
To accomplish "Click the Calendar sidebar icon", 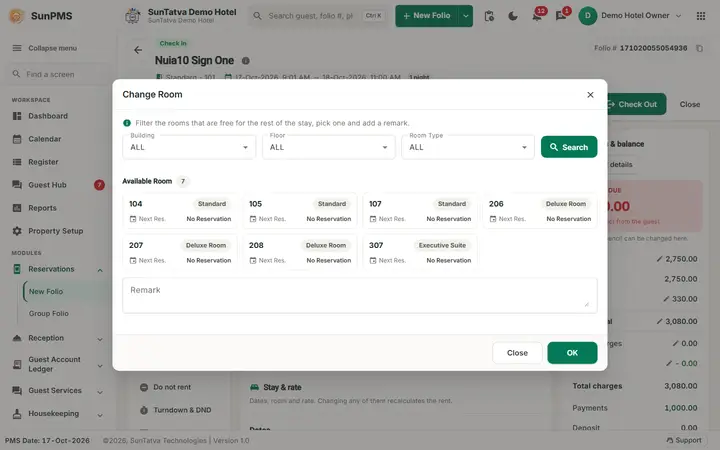I will [x=17, y=139].
